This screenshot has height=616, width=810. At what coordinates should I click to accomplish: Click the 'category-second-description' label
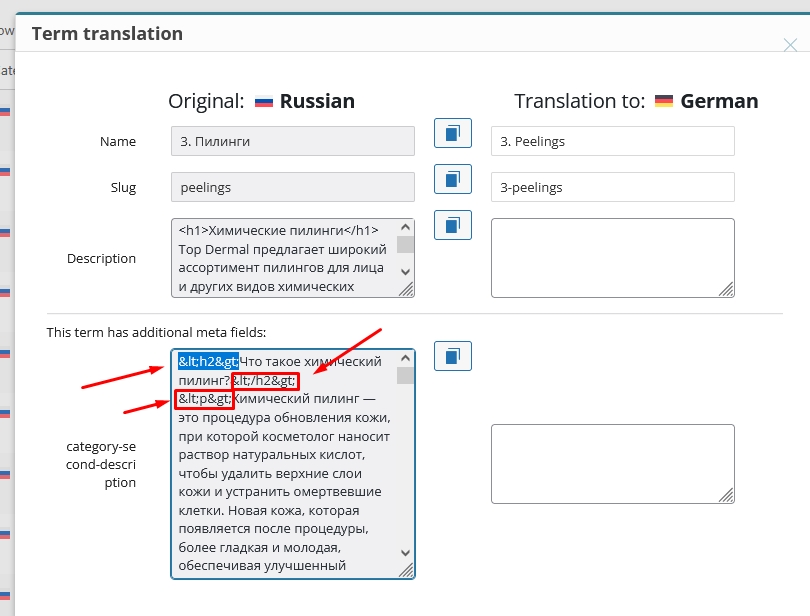point(101,464)
